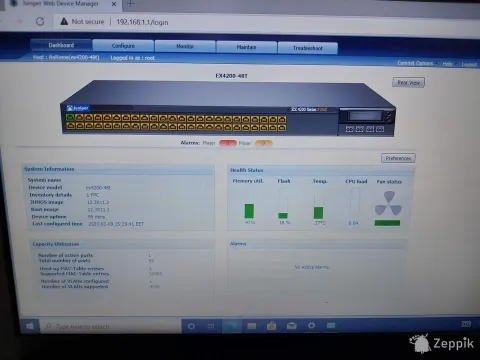Open the Monitor tab
Screen dimensions: 480x360
(x=185, y=47)
